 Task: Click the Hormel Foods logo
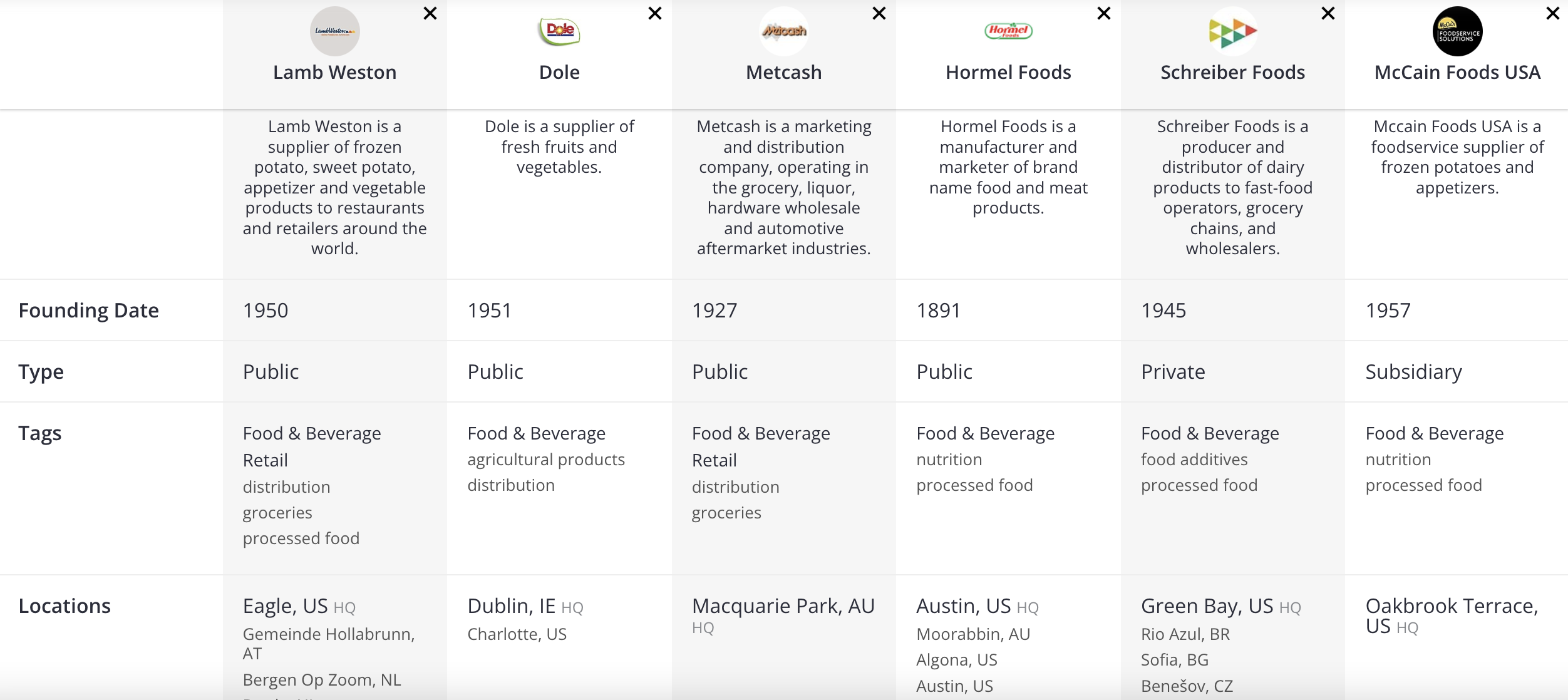tap(1008, 31)
